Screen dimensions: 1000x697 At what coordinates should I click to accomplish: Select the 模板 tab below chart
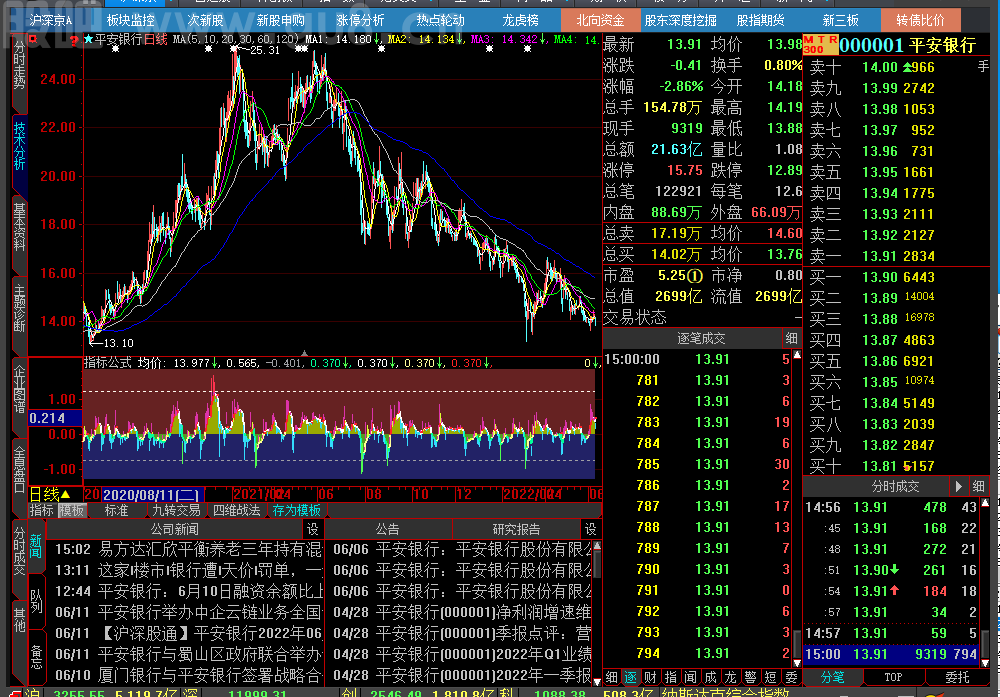(x=71, y=510)
